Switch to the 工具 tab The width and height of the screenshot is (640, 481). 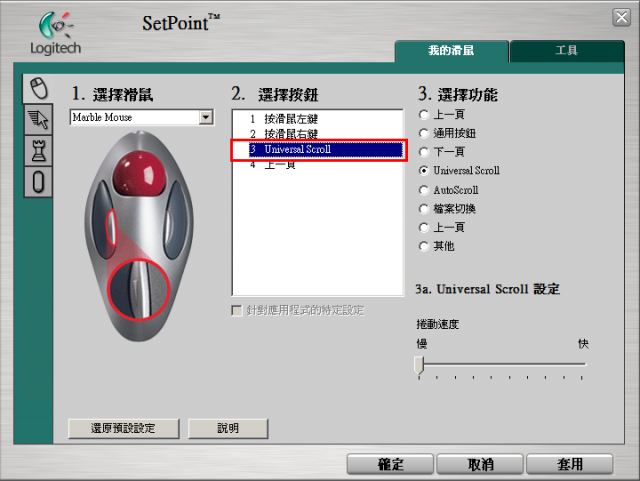point(567,51)
